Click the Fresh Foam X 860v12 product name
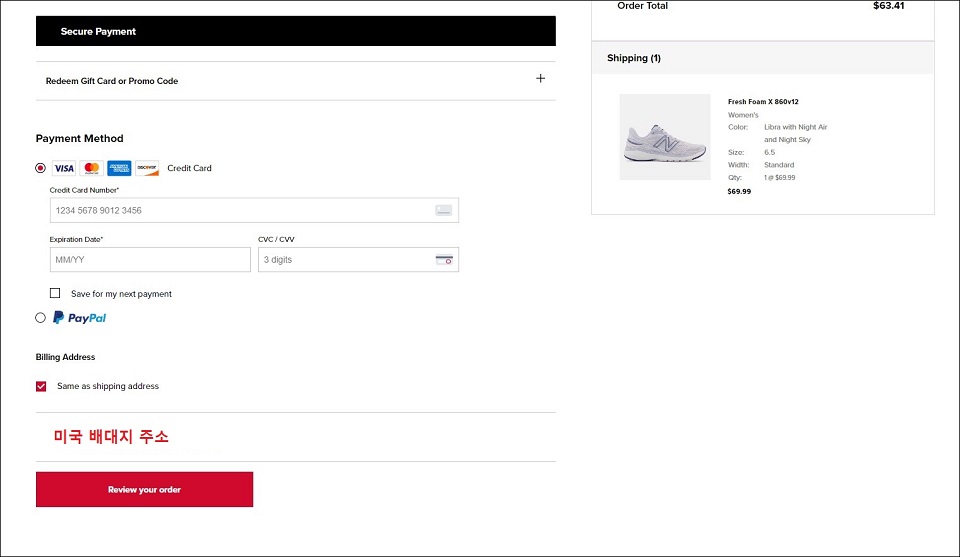960x557 pixels. [x=763, y=102]
